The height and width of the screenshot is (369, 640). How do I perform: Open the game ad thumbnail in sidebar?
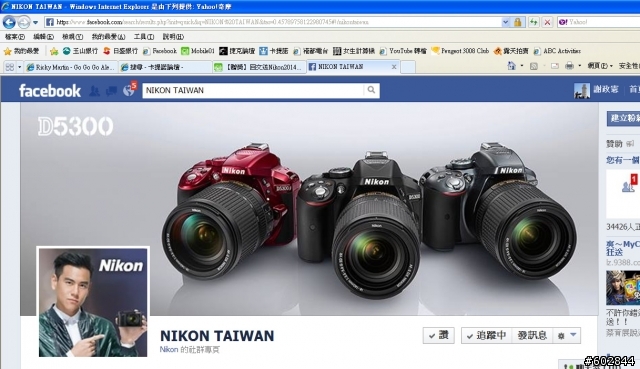click(x=623, y=288)
